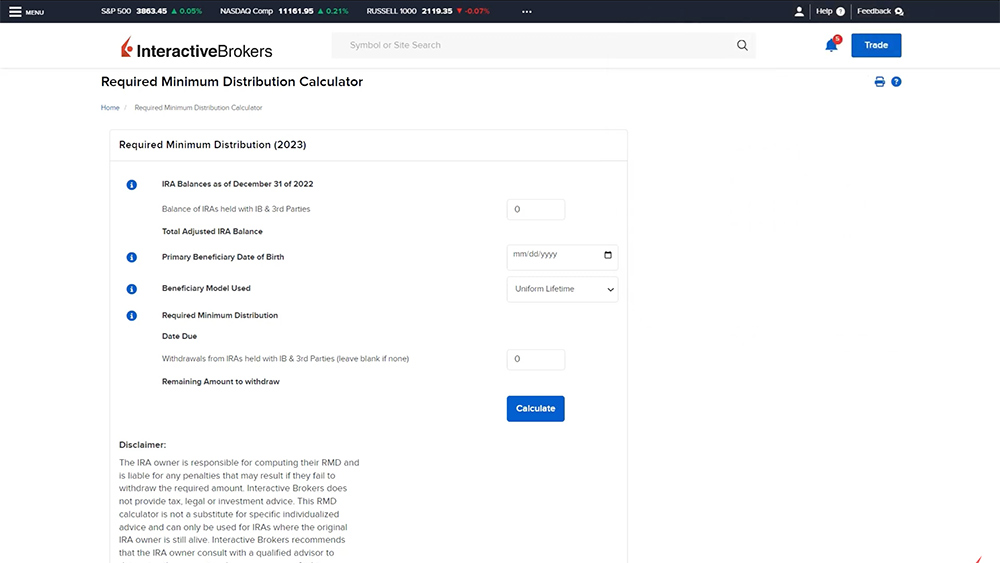The width and height of the screenshot is (1000, 563).
Task: Expand the Uniform Lifetime beneficiary model dropdown
Action: pos(562,289)
